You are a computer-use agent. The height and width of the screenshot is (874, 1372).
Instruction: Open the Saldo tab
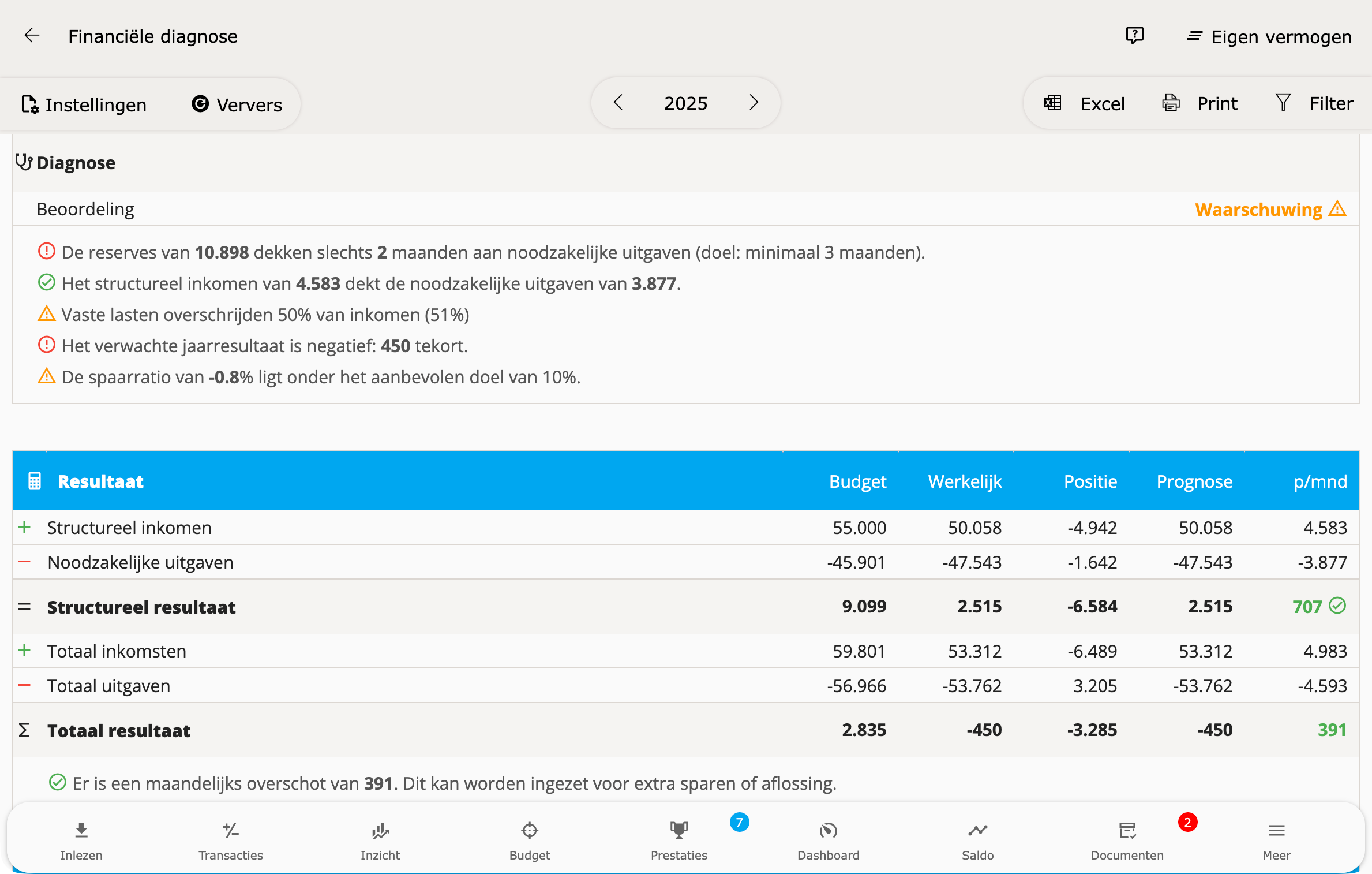click(x=978, y=841)
